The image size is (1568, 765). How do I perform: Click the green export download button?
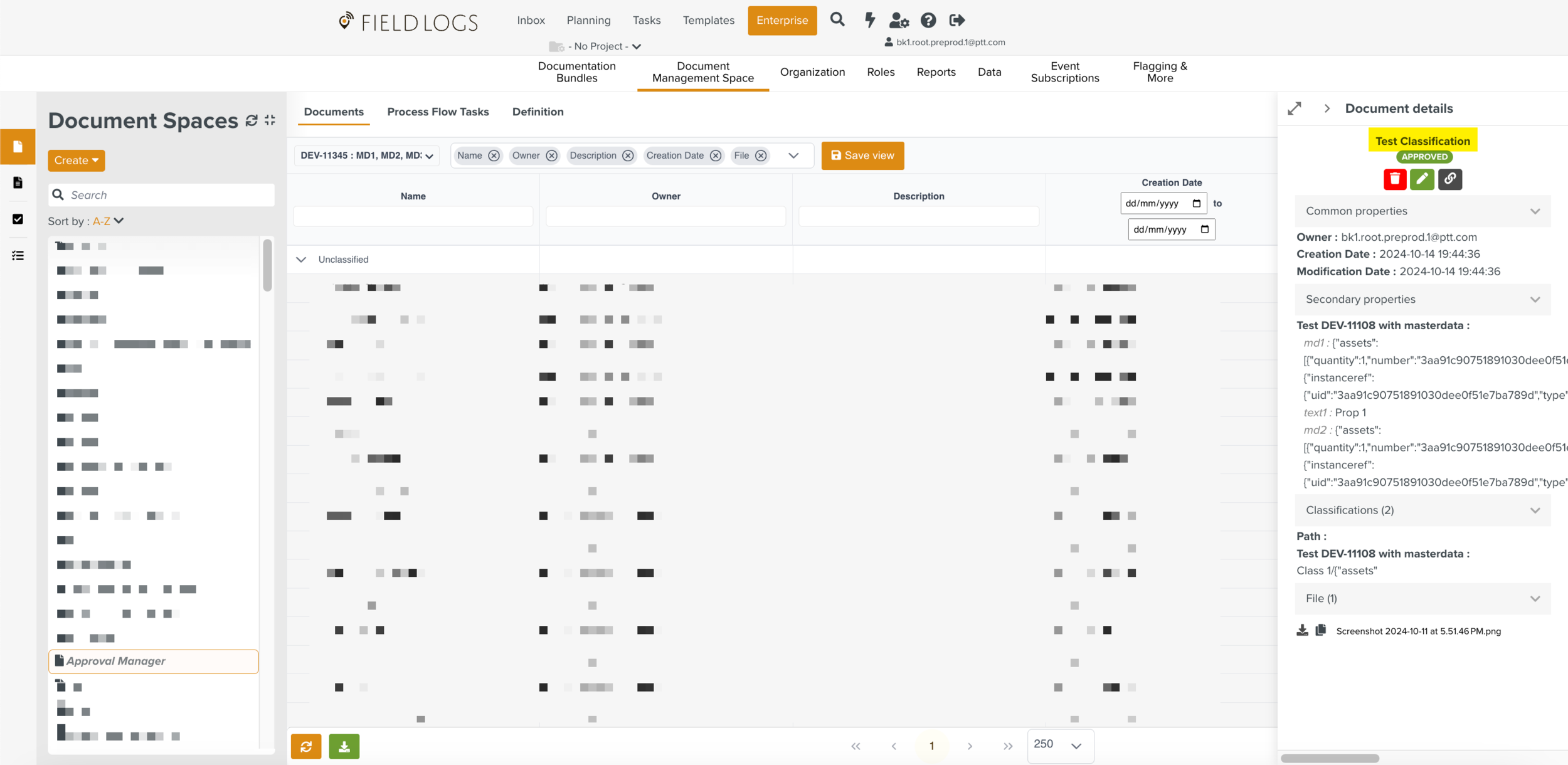pos(344,746)
